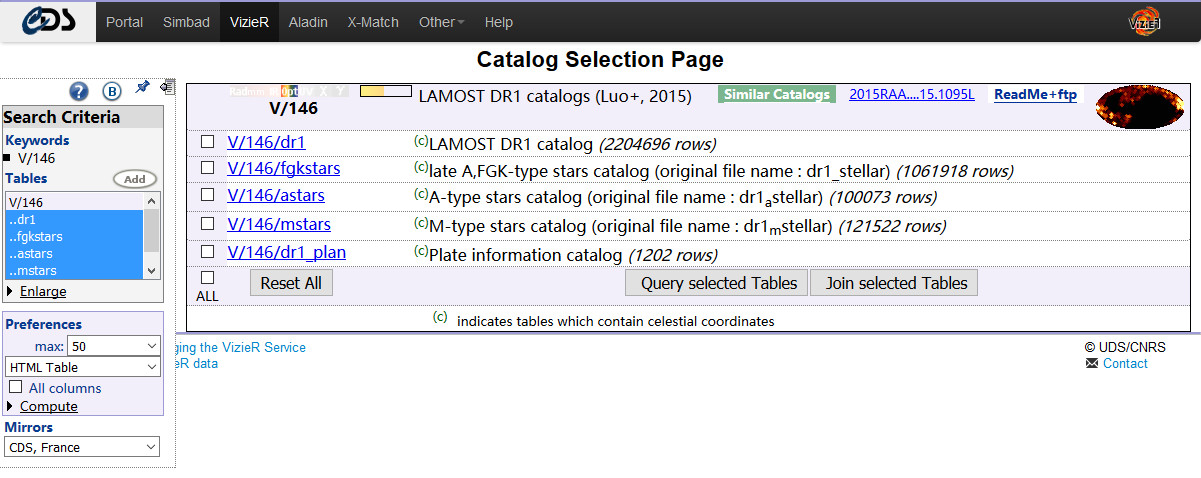The image size is (1201, 478).
Task: Click the circled B bookmark icon
Action: click(112, 92)
